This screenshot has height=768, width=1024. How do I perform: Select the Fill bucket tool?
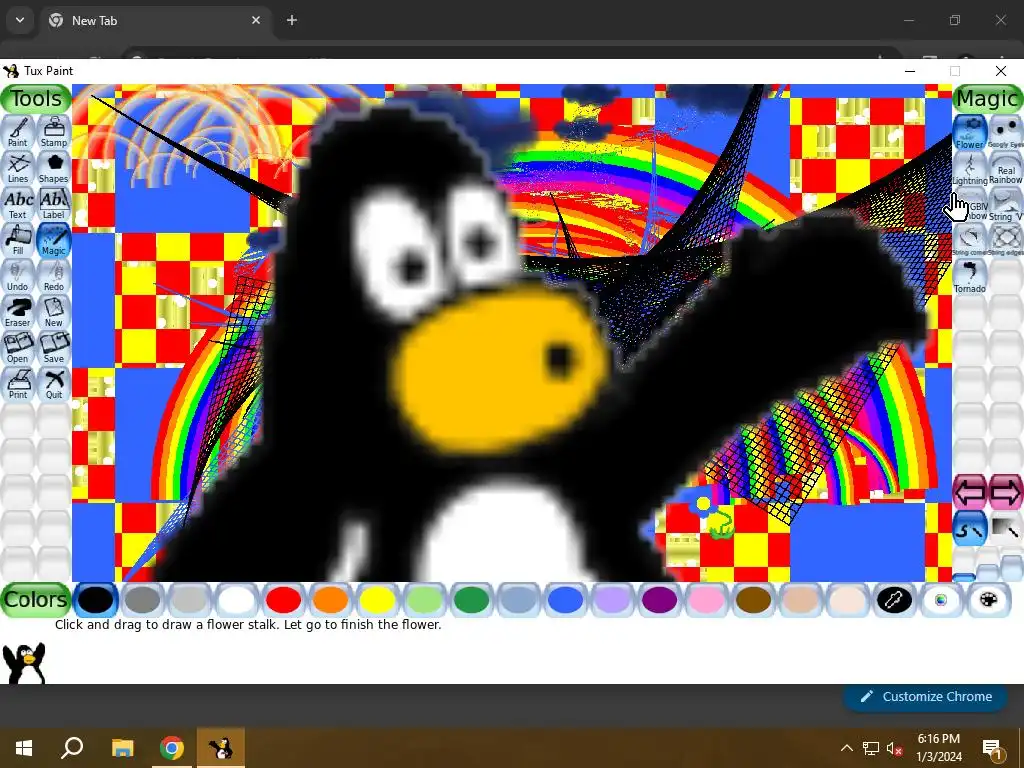(x=18, y=240)
